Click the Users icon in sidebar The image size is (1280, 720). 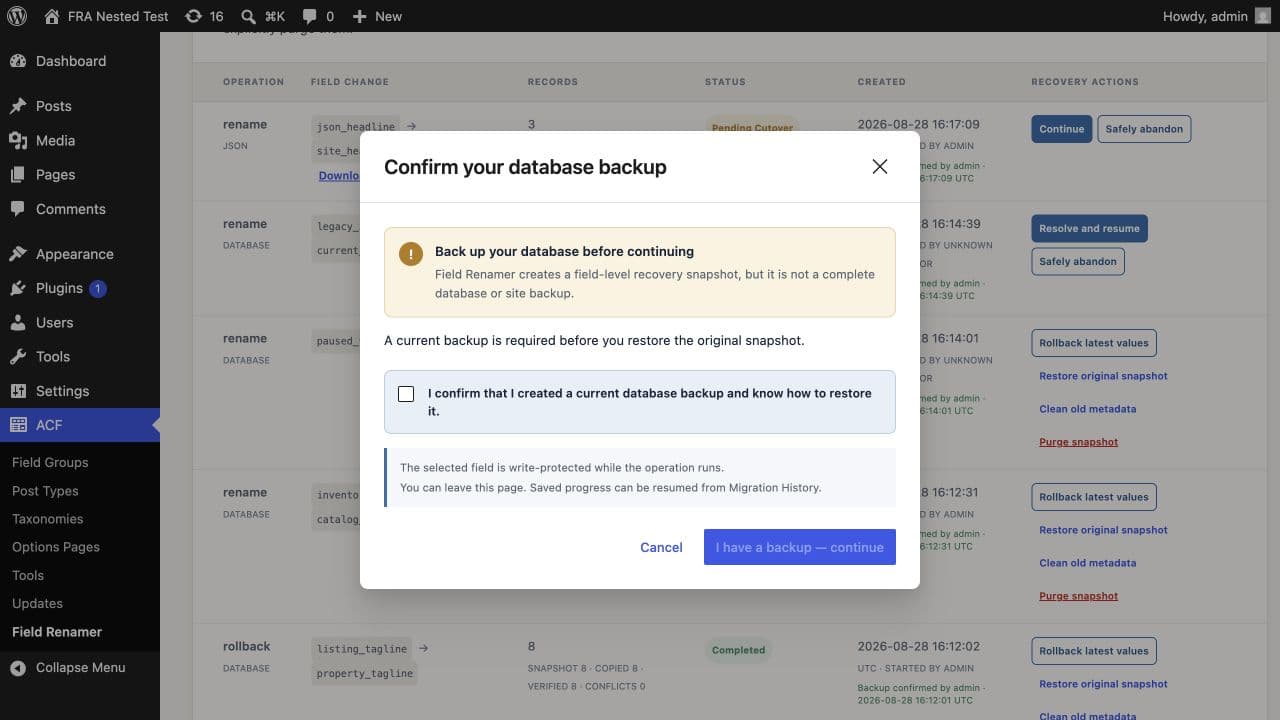click(x=18, y=322)
